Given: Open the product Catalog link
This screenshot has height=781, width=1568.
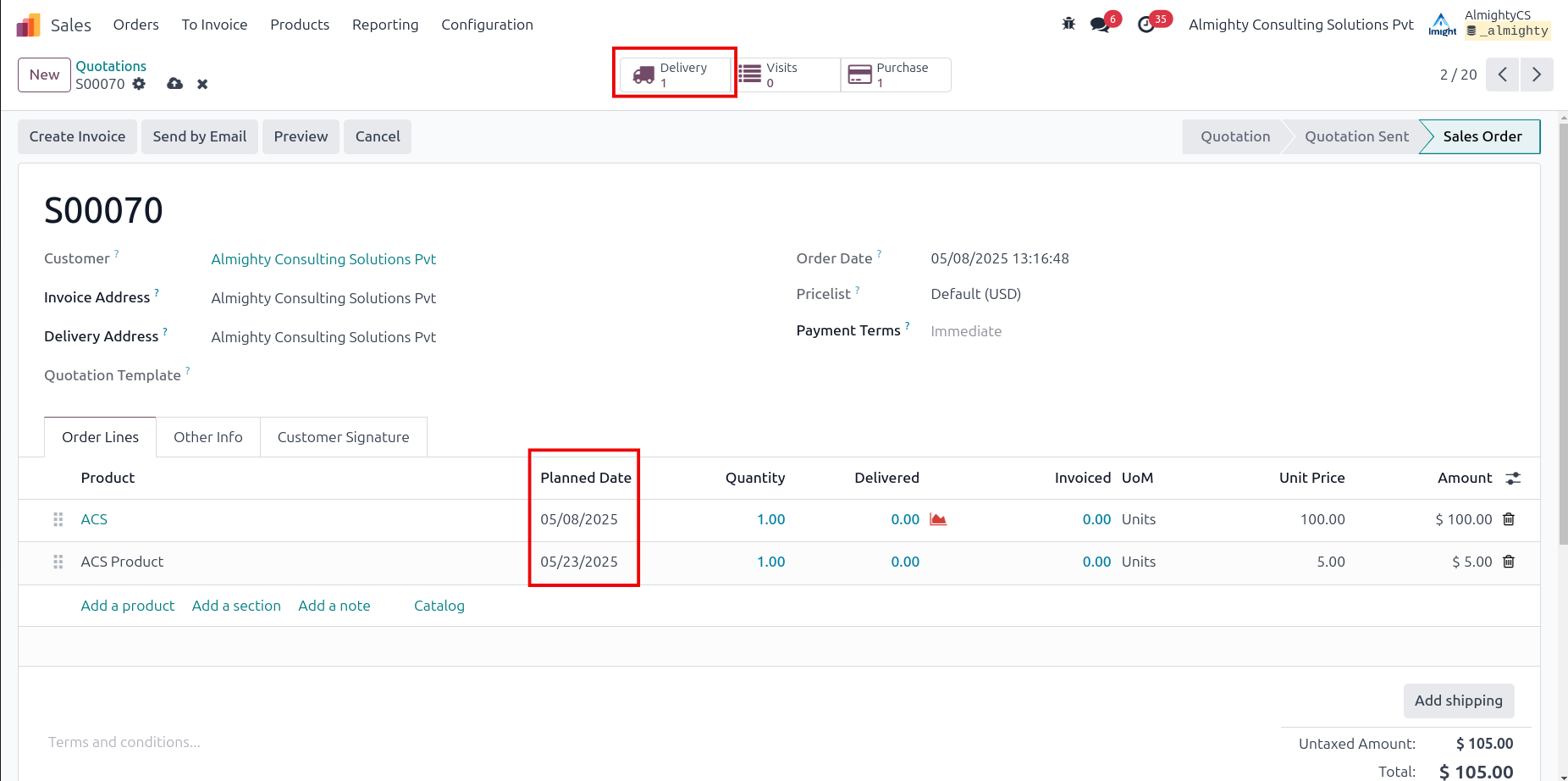Looking at the screenshot, I should coord(439,606).
